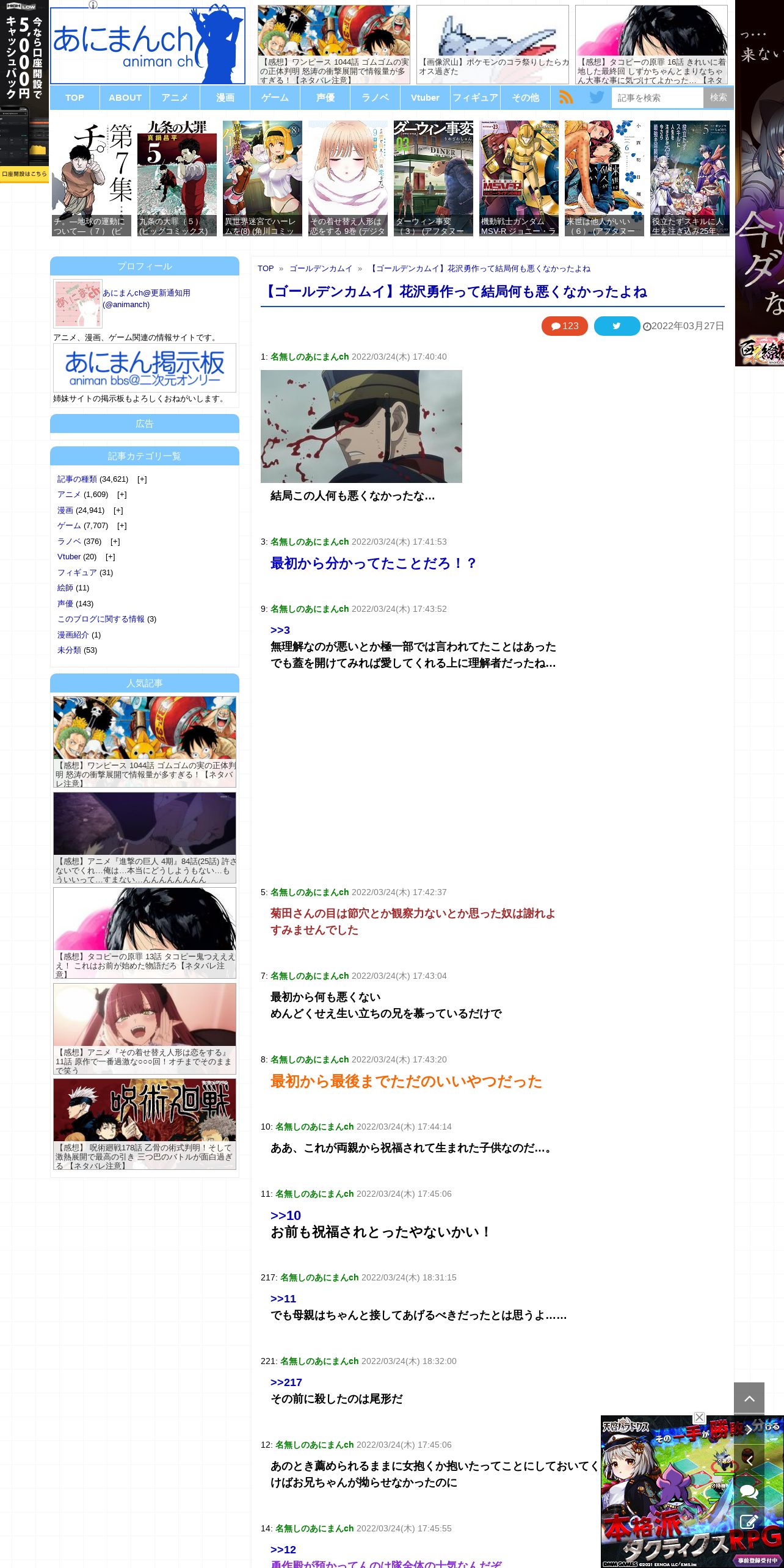
Task: Click the floating left chevron icon
Action: point(749,1460)
